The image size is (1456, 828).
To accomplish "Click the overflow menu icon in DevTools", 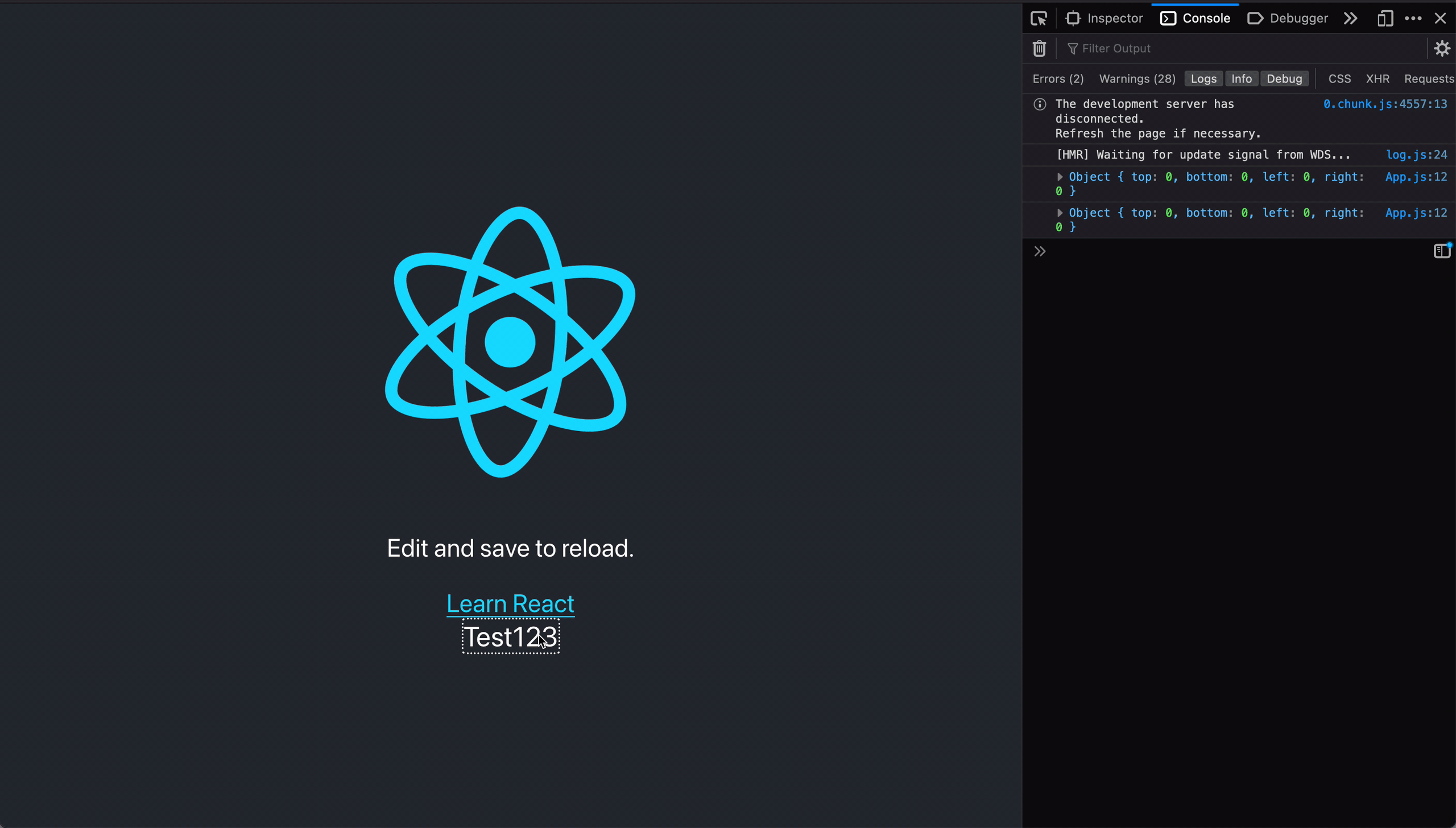I will (x=1413, y=18).
